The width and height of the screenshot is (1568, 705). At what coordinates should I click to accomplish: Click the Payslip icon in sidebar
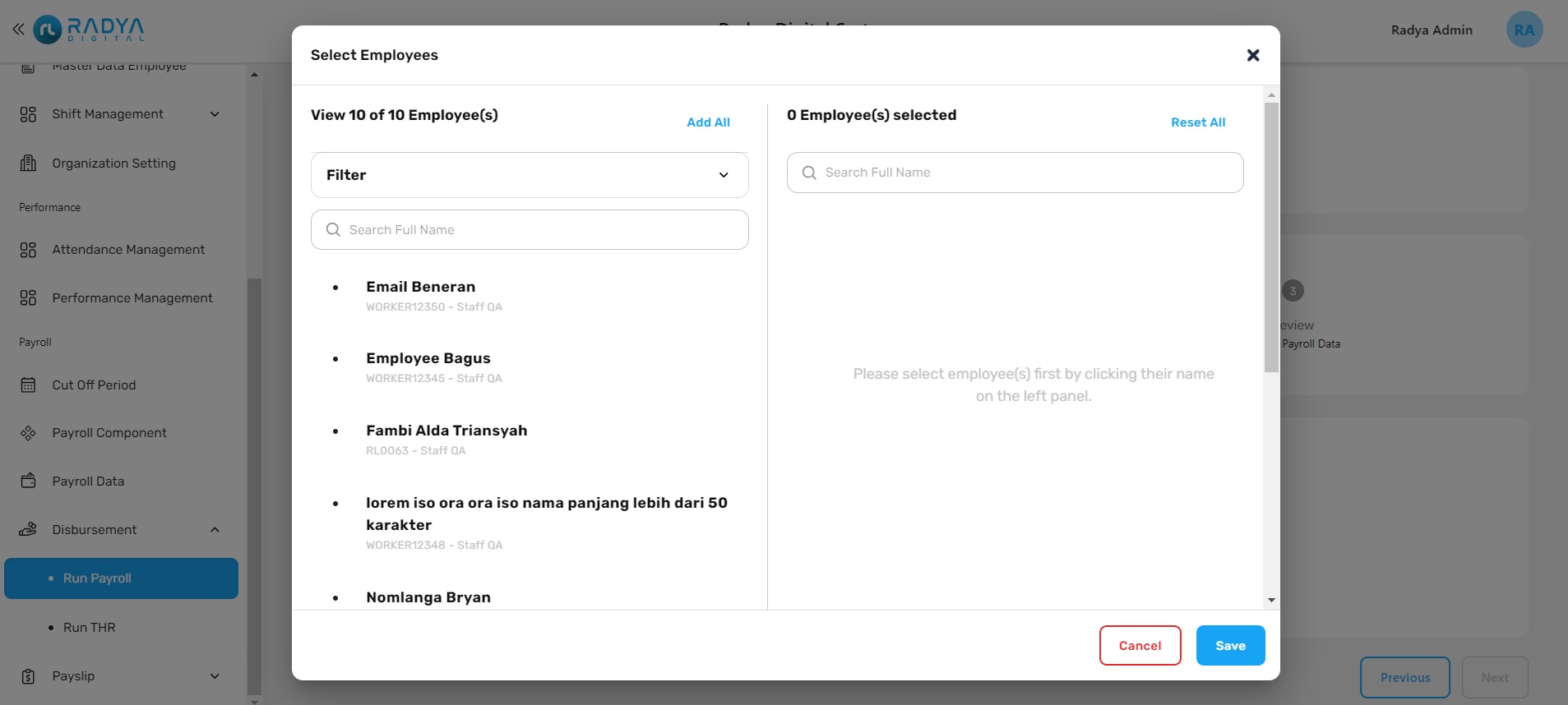[x=28, y=676]
